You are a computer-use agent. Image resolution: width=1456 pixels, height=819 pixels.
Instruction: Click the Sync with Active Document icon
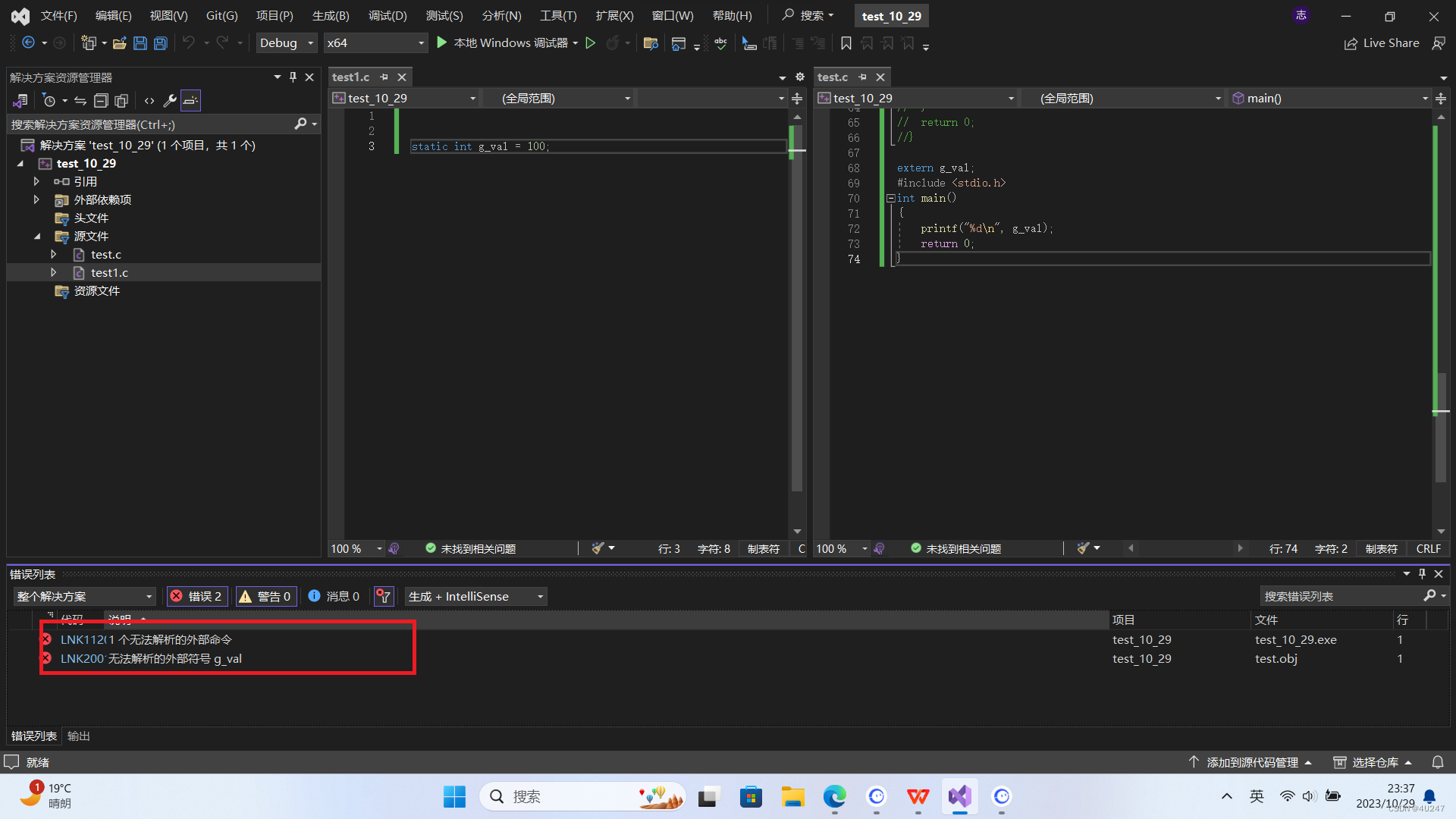click(x=80, y=100)
